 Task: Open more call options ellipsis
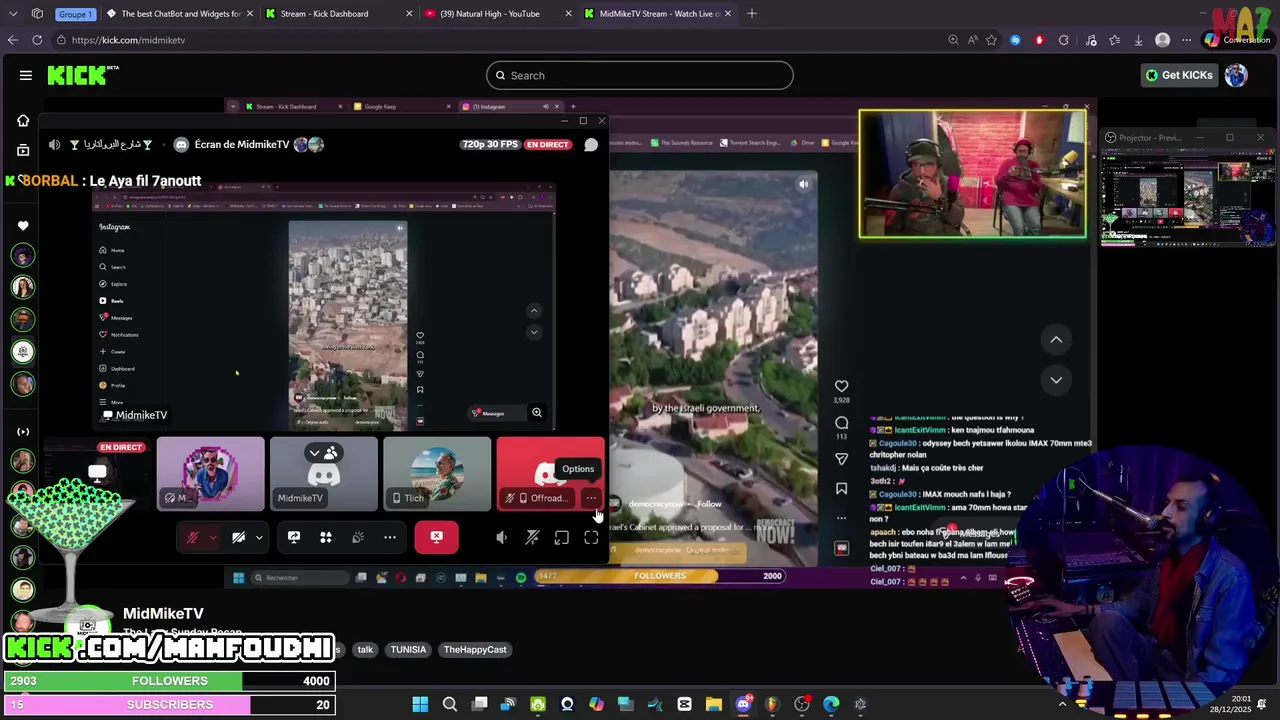click(x=390, y=537)
